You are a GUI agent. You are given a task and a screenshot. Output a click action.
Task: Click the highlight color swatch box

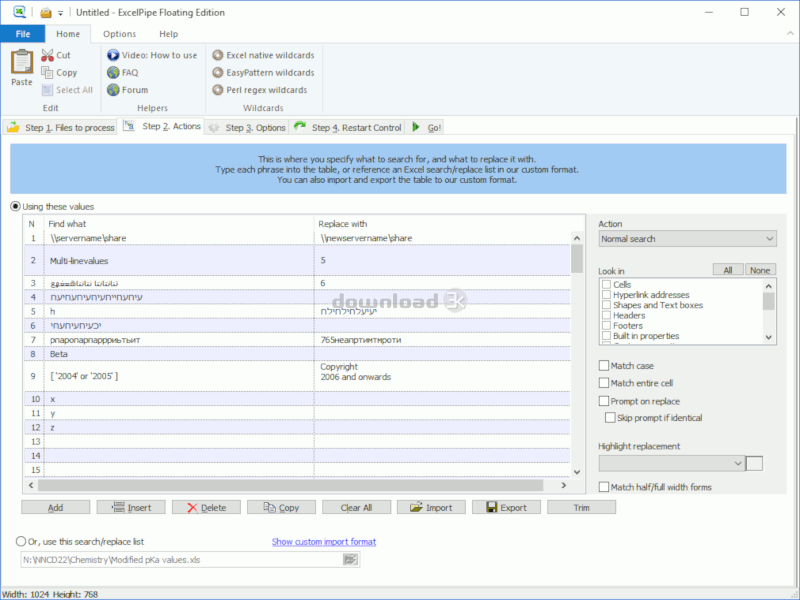(755, 463)
